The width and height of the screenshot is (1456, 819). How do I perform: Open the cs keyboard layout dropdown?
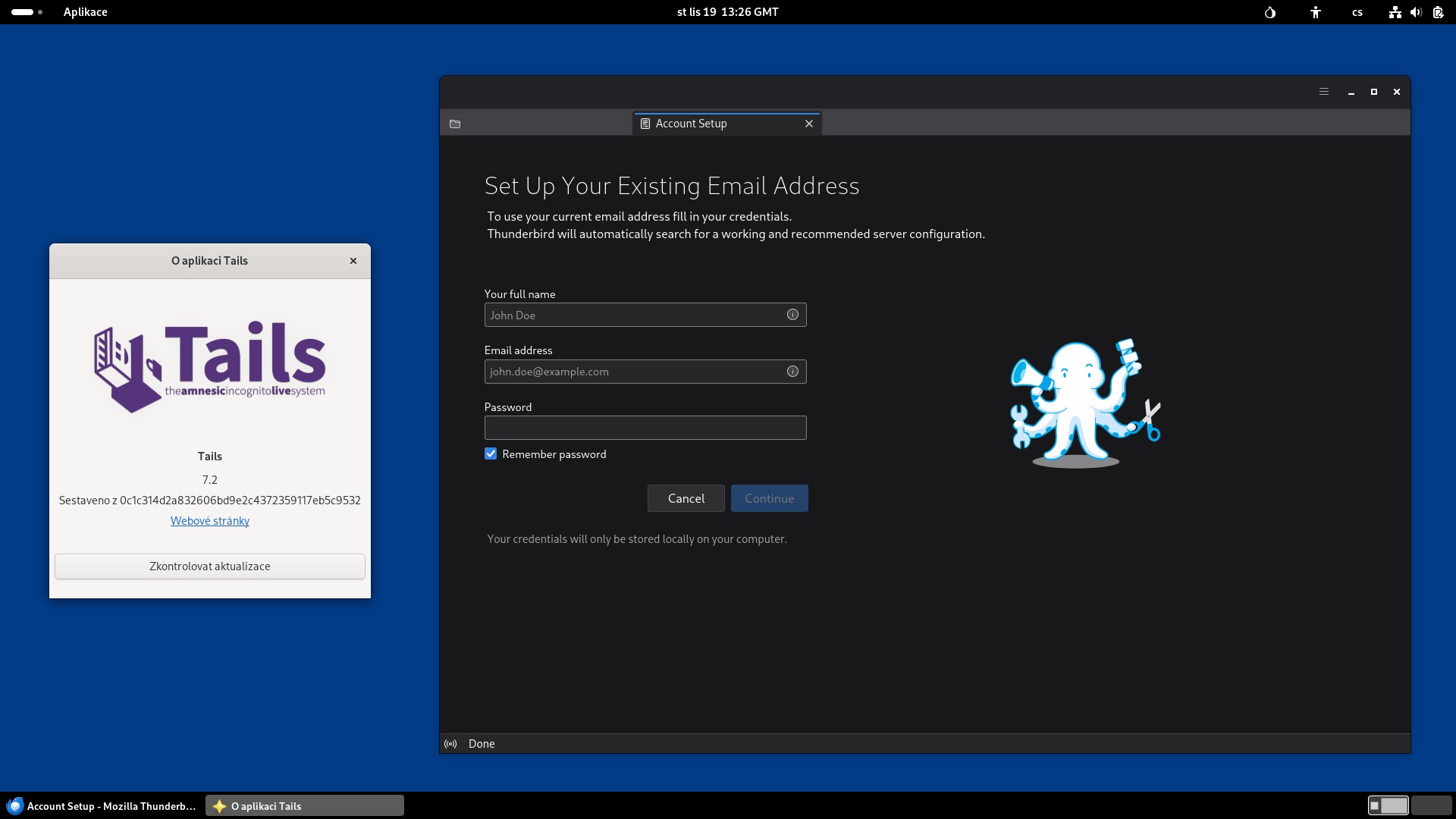1357,12
